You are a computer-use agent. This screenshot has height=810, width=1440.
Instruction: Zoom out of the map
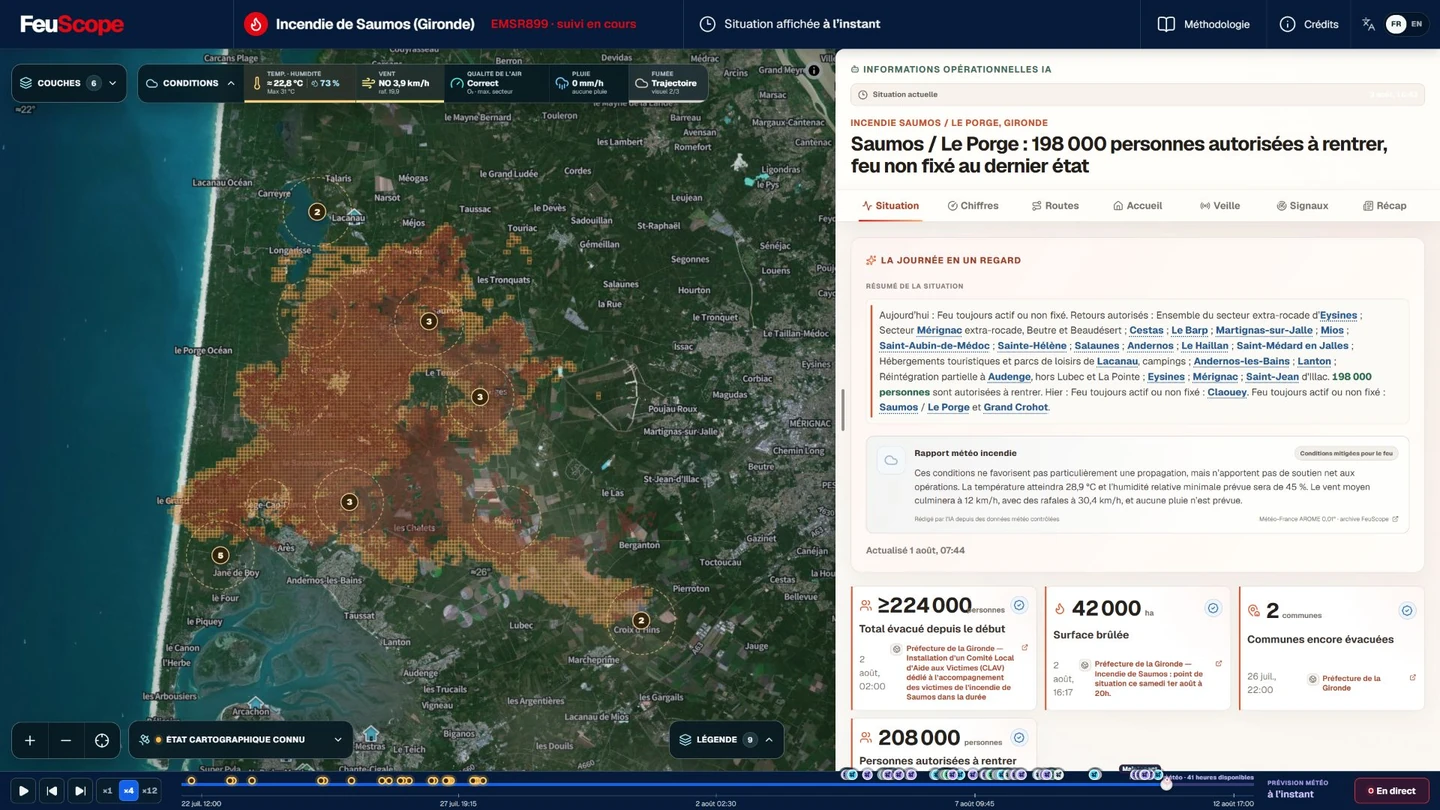pyautogui.click(x=66, y=740)
